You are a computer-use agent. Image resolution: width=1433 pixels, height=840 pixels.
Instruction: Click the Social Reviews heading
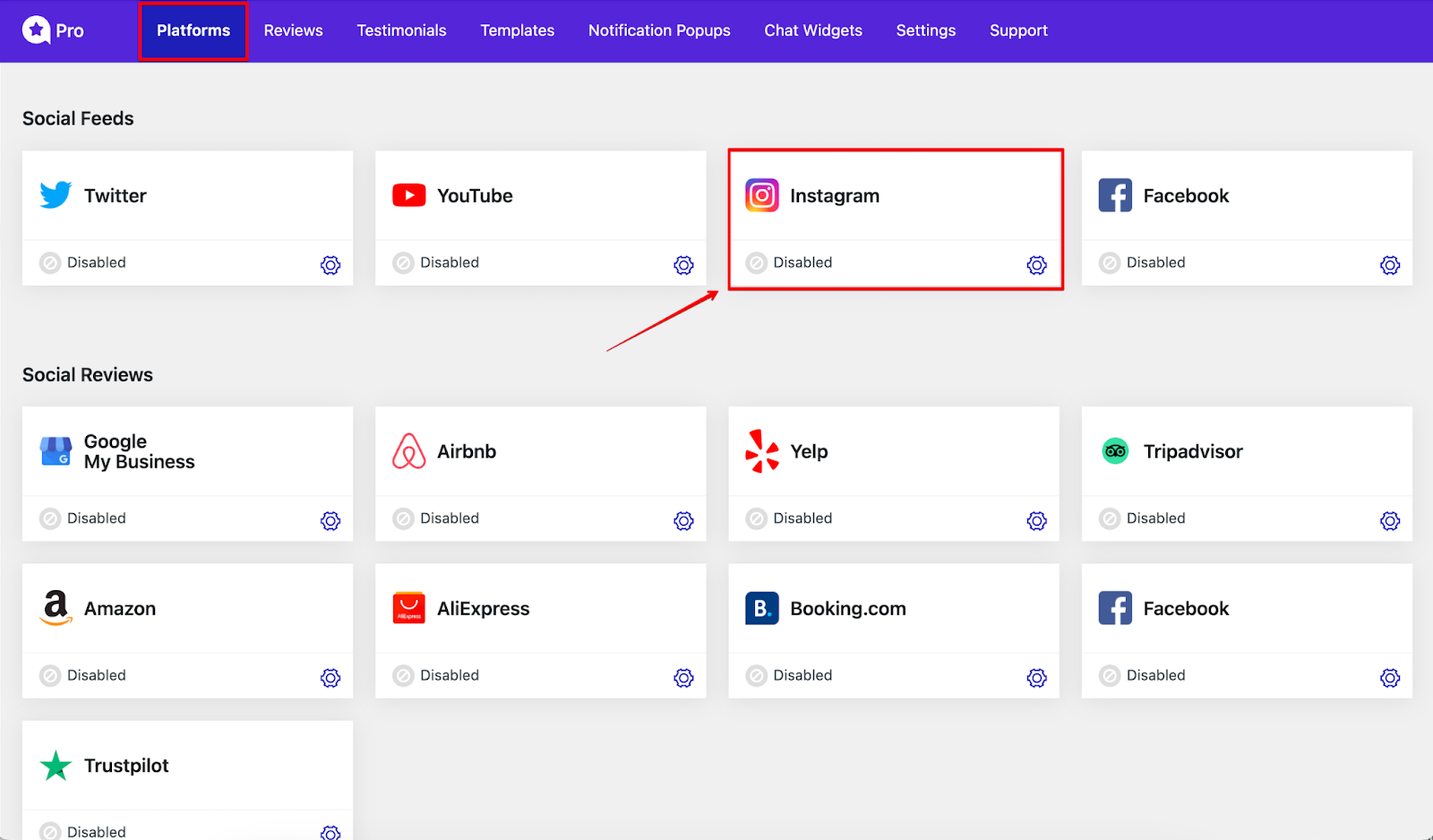[x=88, y=374]
